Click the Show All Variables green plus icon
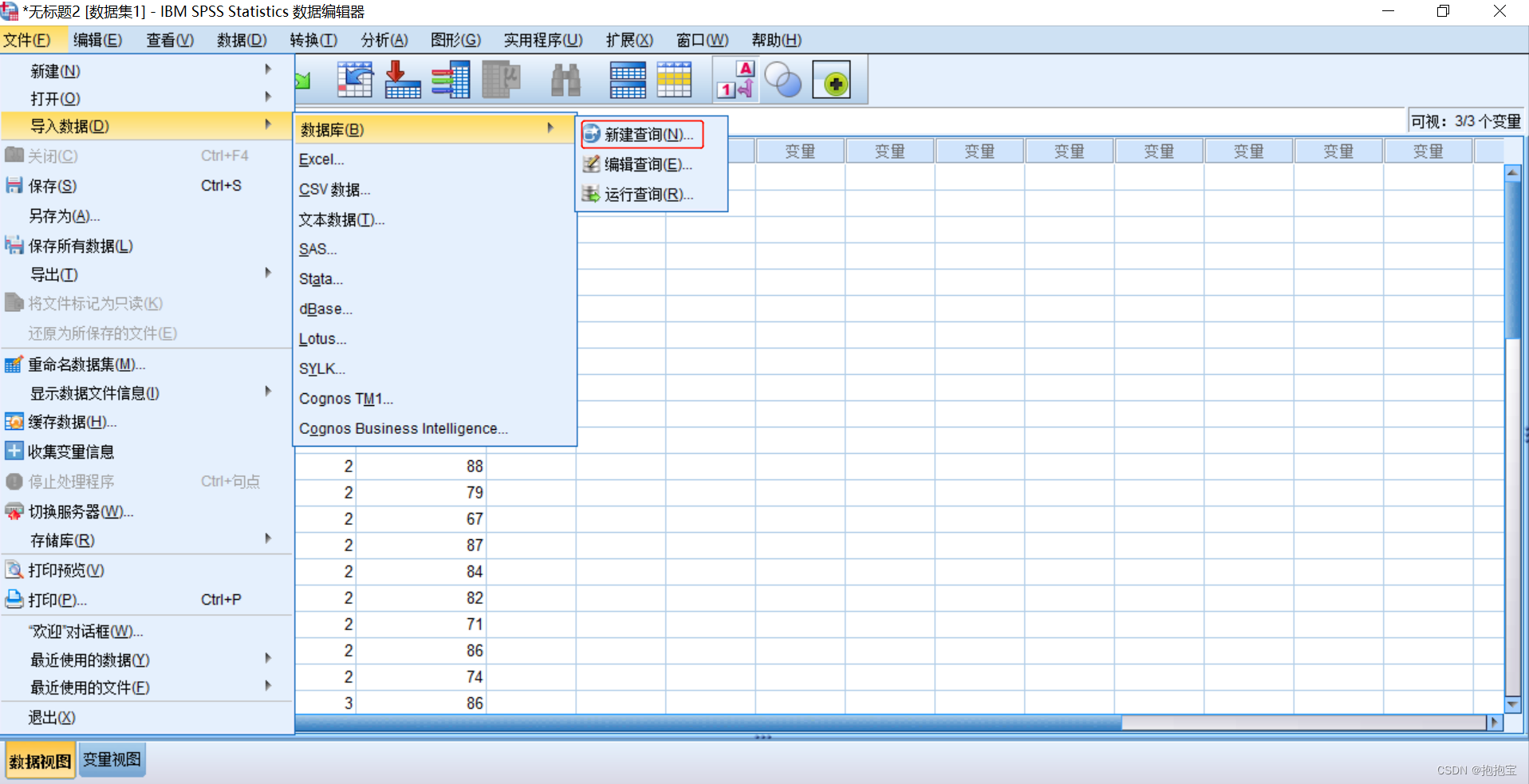Image resolution: width=1529 pixels, height=784 pixels. (832, 80)
